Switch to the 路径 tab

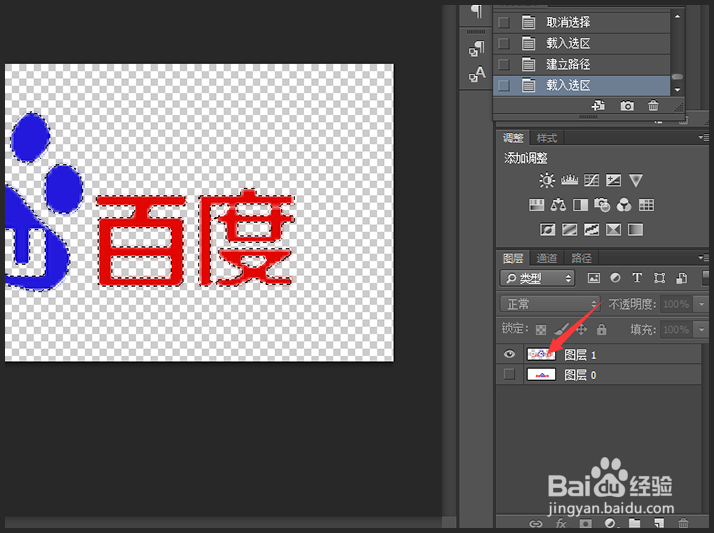(581, 258)
